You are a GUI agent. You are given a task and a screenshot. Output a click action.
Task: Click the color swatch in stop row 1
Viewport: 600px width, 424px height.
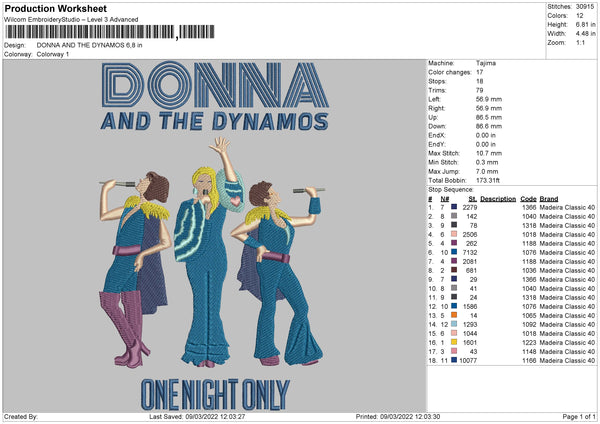click(x=454, y=207)
